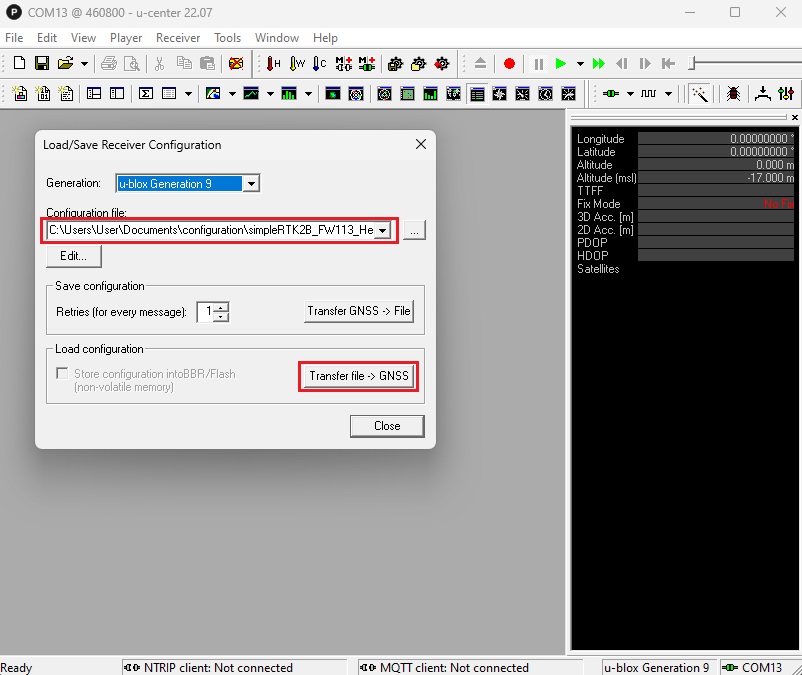Screen dimensions: 802x675
Task: Increase the Retries spinner value
Action: (221, 306)
